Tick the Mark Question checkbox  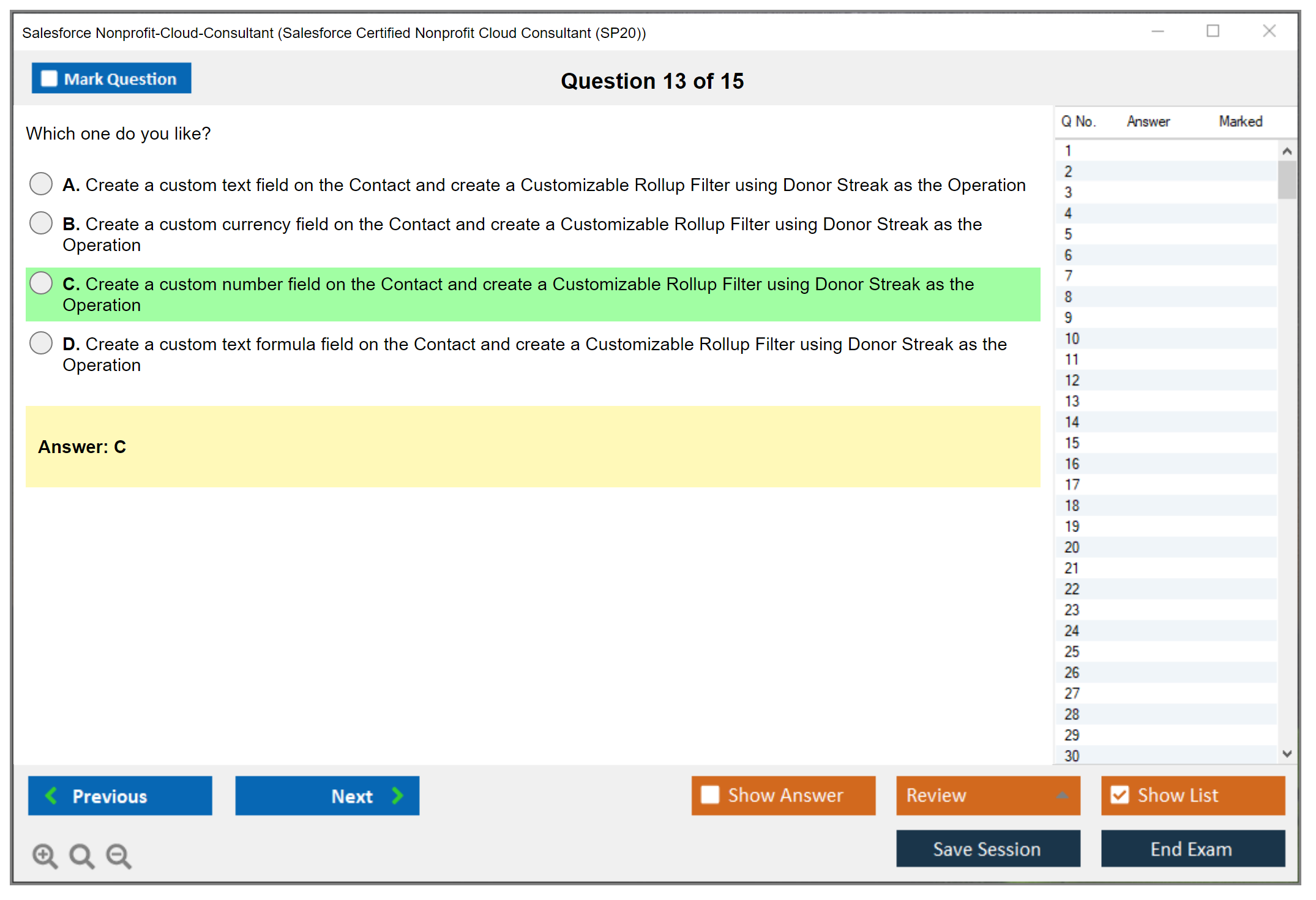[x=49, y=78]
